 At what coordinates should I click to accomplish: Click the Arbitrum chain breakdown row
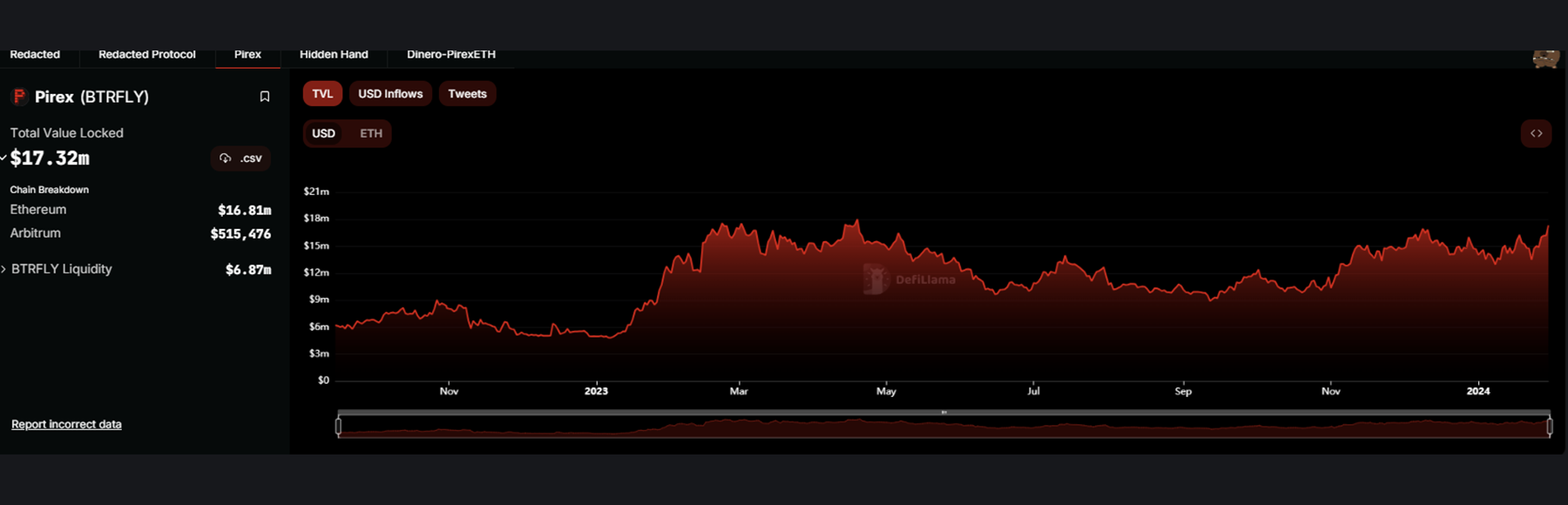pyautogui.click(x=140, y=233)
